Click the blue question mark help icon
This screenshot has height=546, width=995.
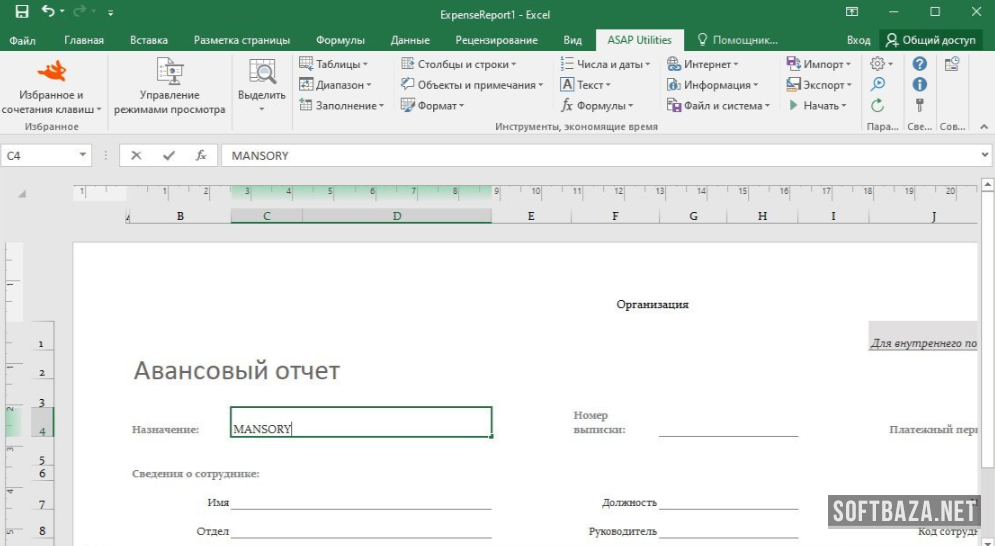920,64
